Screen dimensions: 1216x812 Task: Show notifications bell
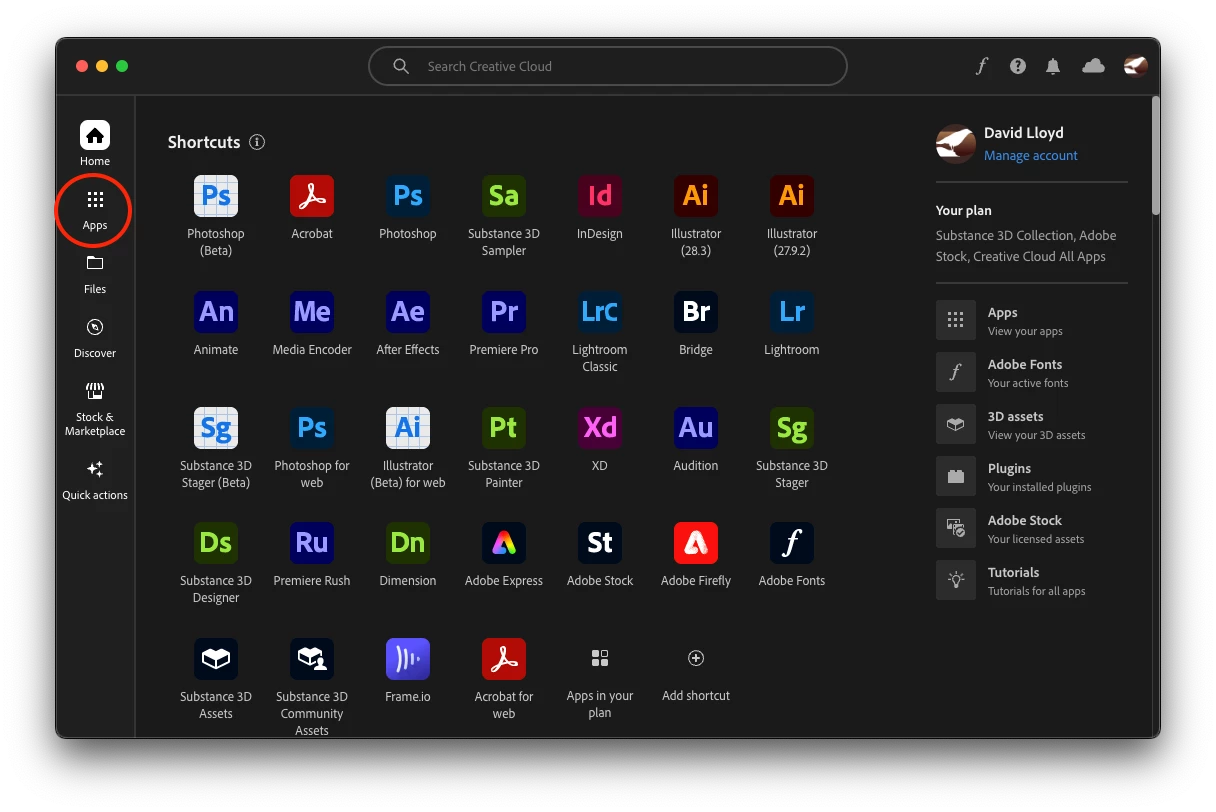click(1053, 66)
